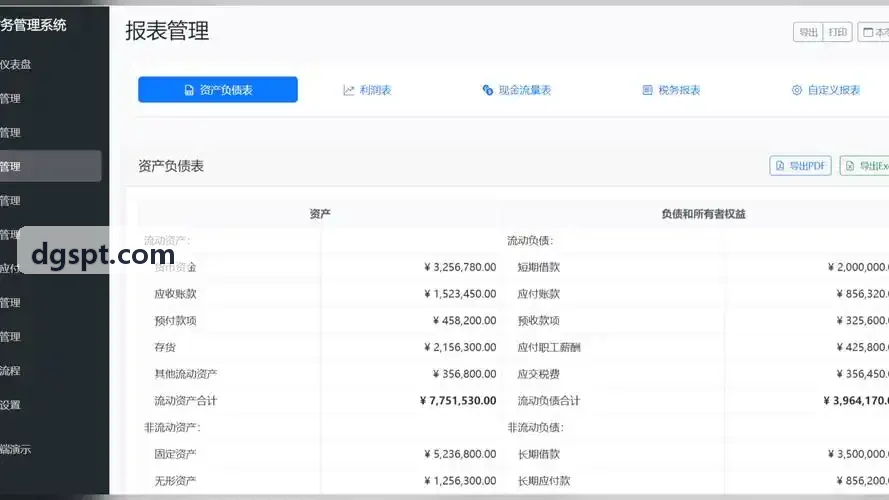Open the 自定义报表 tab
The image size is (889, 500).
tap(826, 90)
